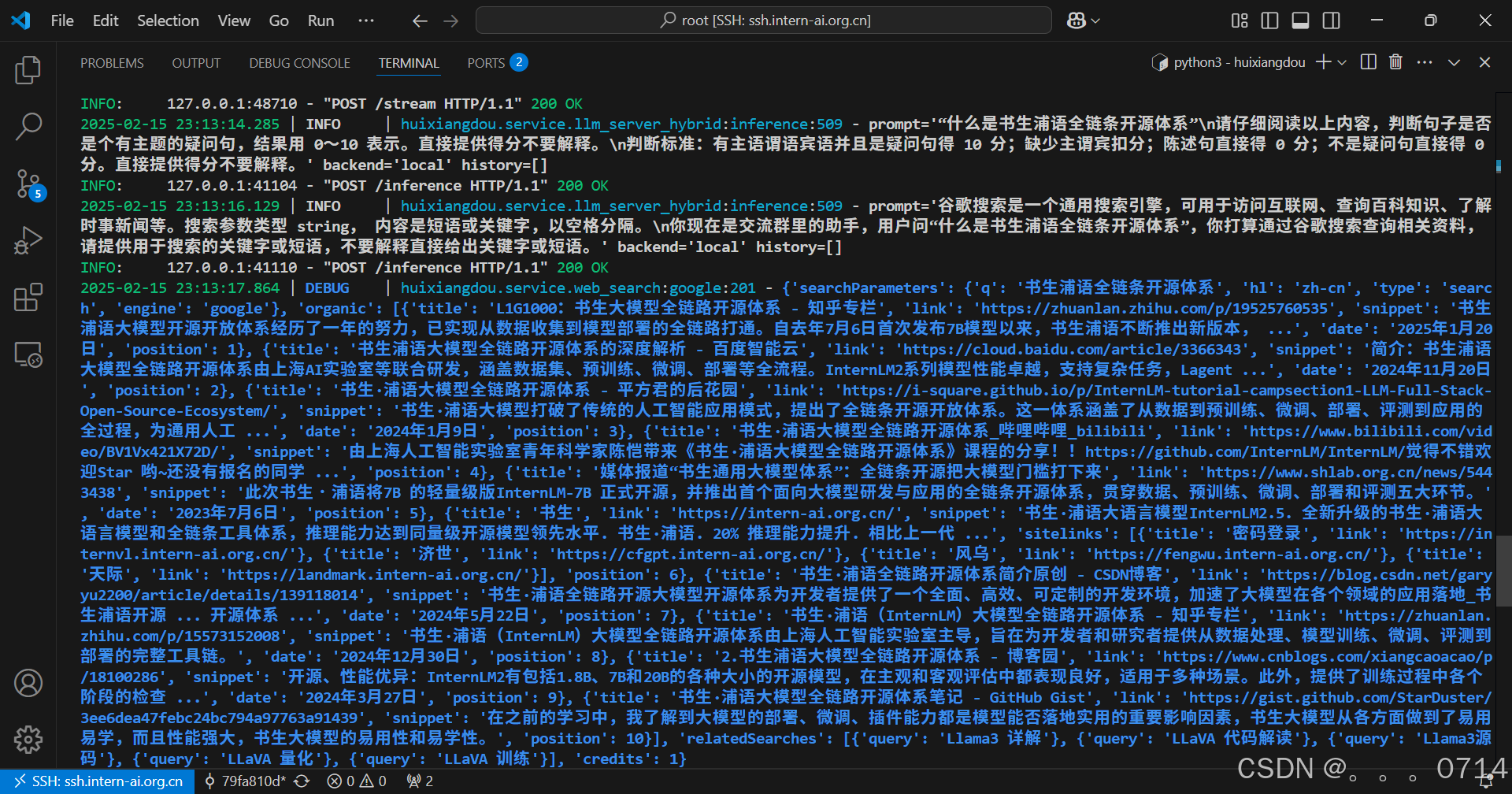Open the Run menu

click(x=321, y=21)
